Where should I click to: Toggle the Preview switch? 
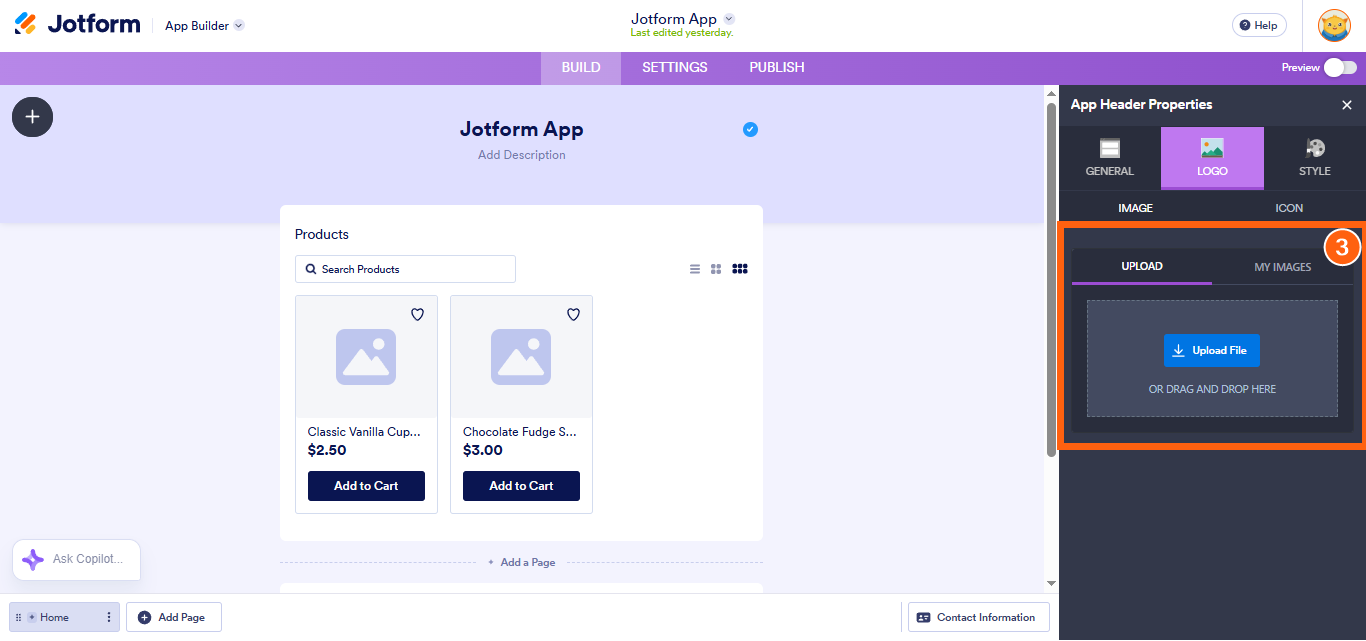1340,68
